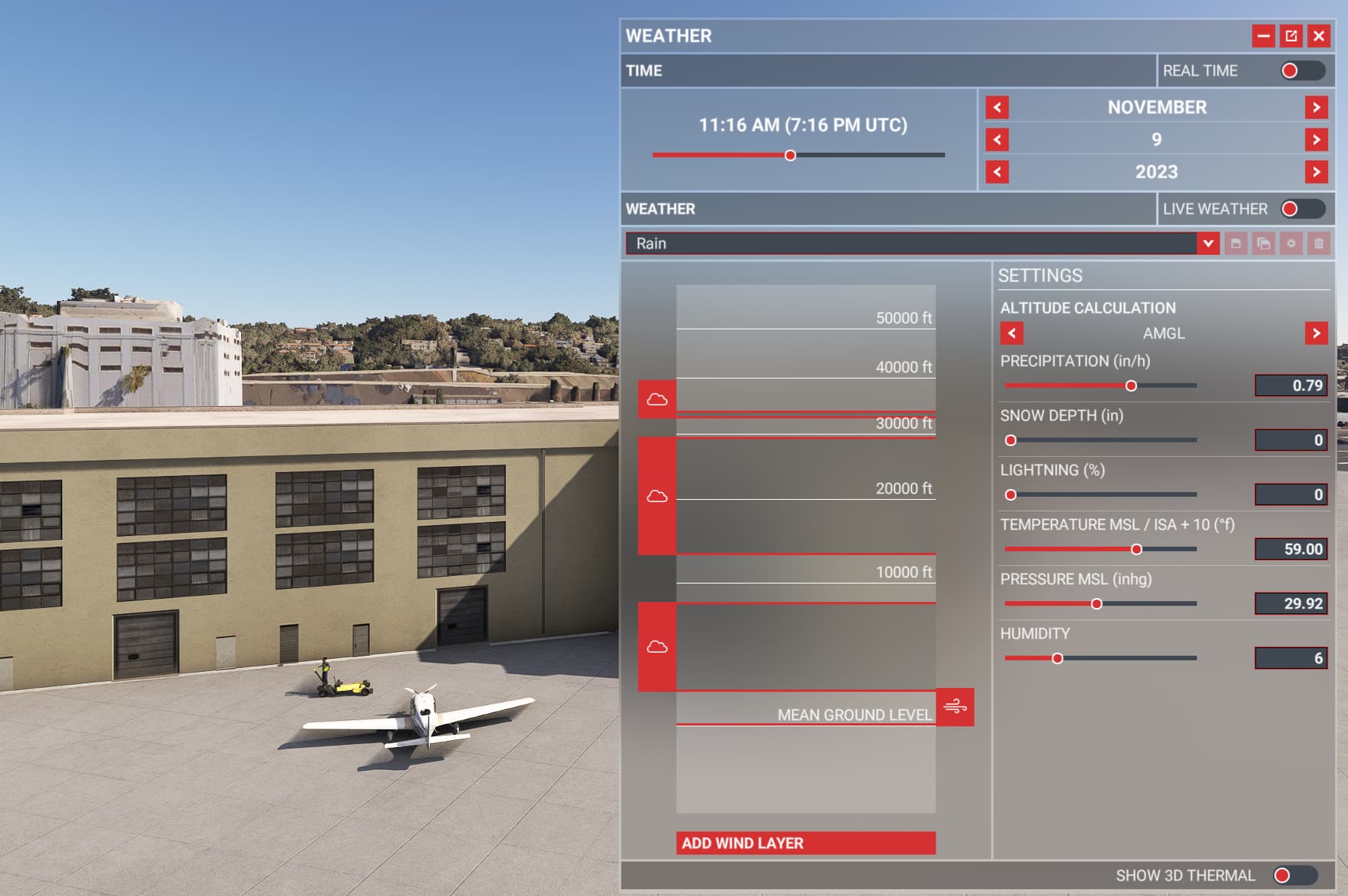The height and width of the screenshot is (896, 1348).
Task: Click the save preset icon
Action: [x=1236, y=243]
